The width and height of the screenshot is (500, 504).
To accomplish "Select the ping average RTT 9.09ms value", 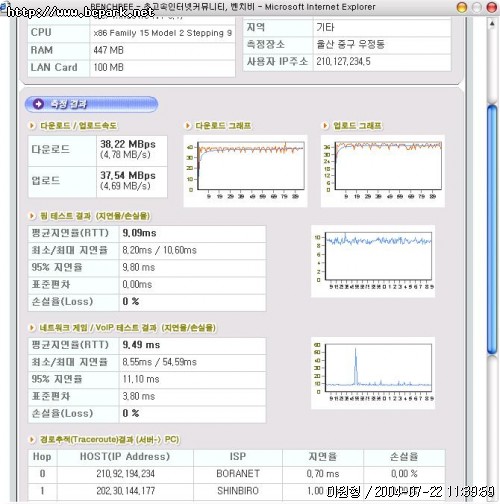I will point(139,233).
